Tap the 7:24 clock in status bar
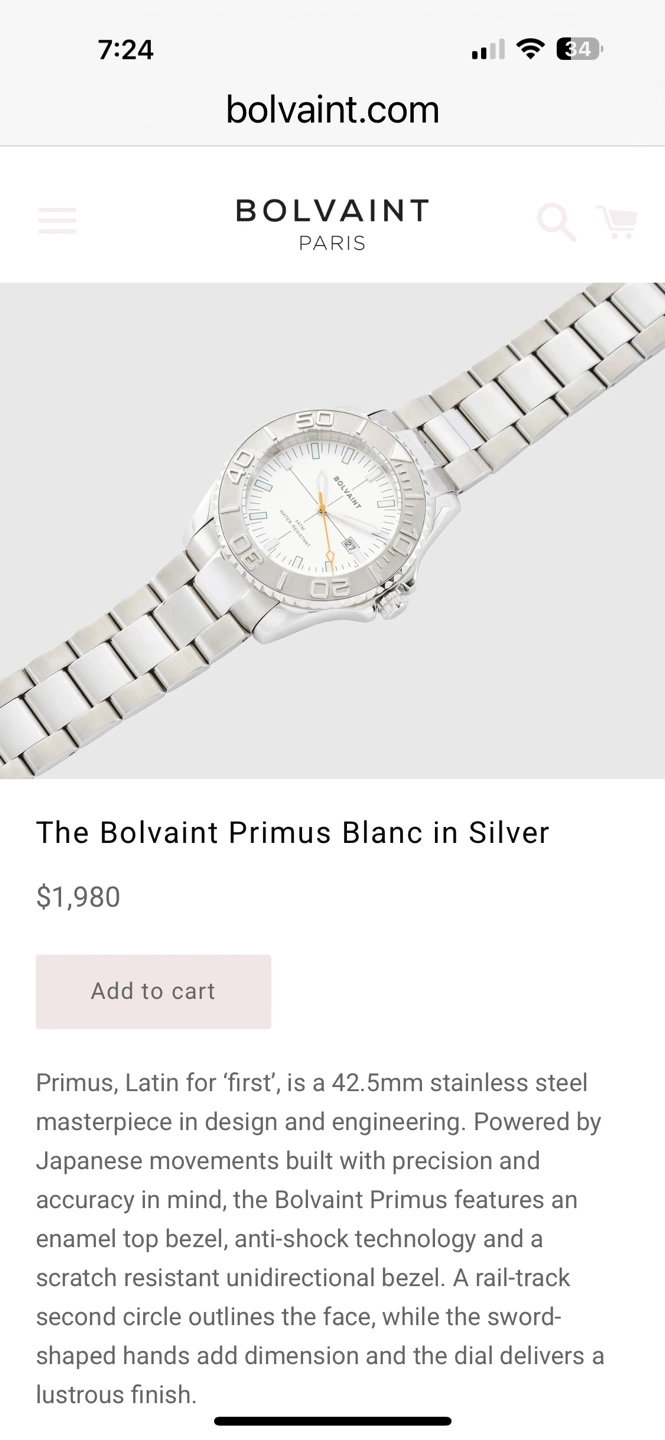This screenshot has width=665, height=1440. (x=126, y=49)
